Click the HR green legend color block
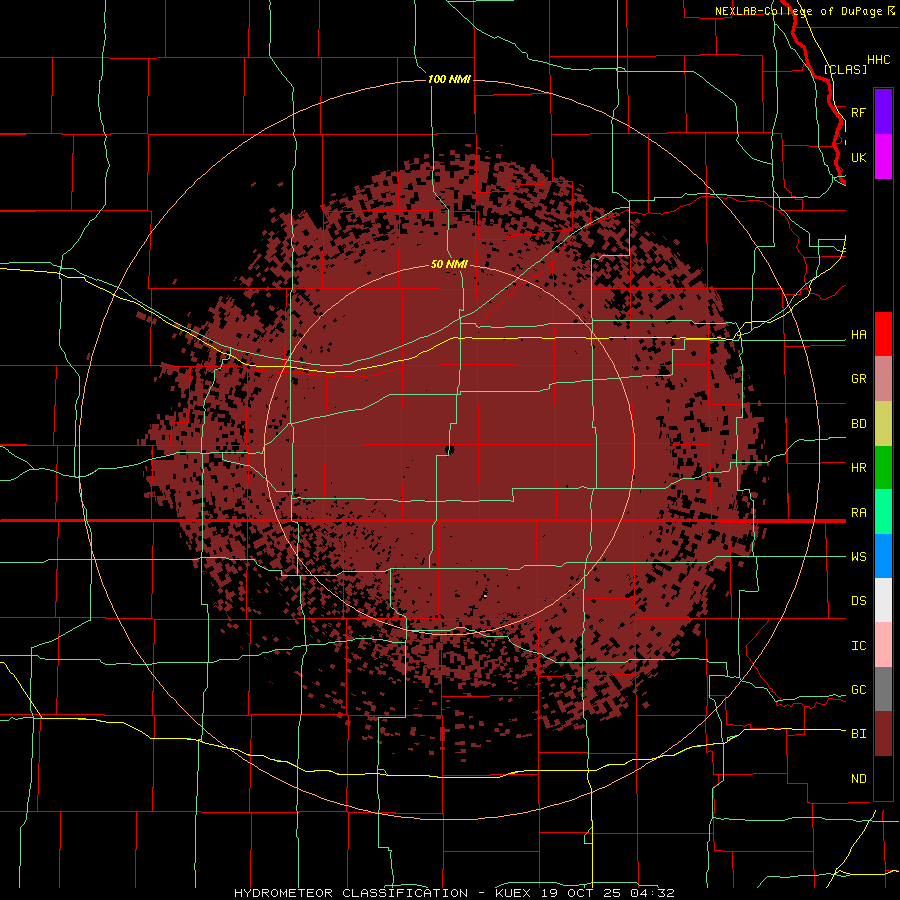Screen dimensions: 900x900 tap(883, 468)
